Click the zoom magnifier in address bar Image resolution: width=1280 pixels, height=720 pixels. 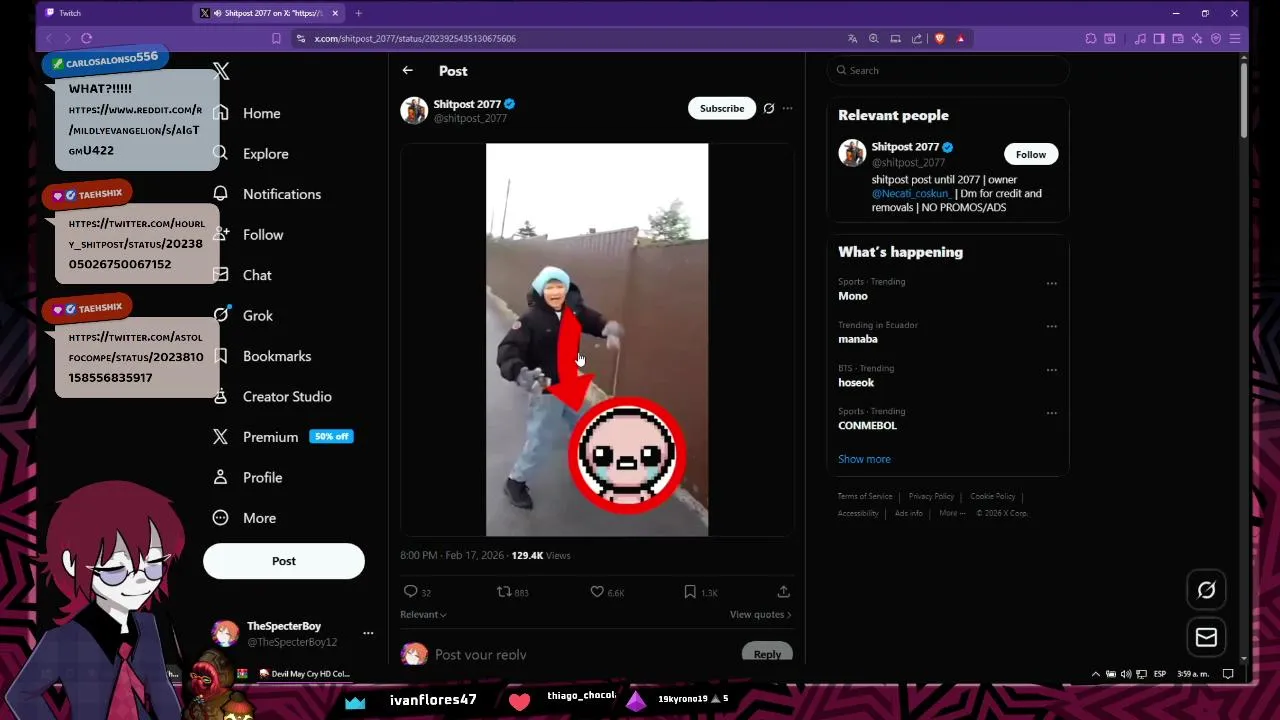click(x=873, y=38)
